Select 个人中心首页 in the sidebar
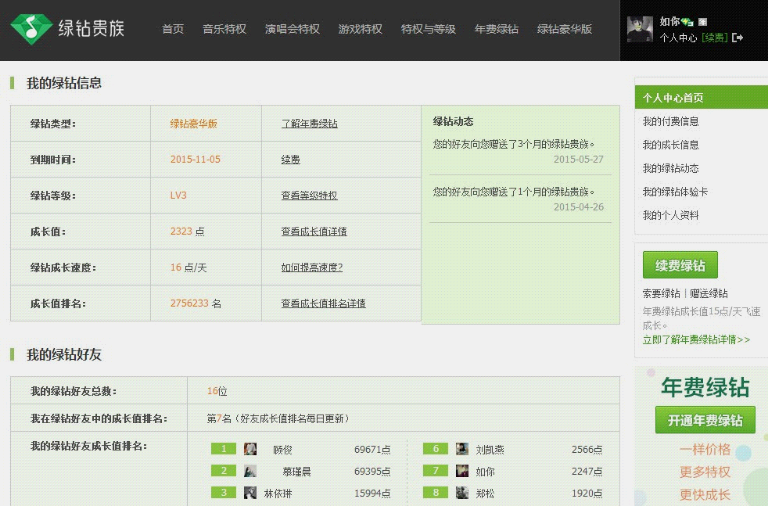Image resolution: width=768 pixels, height=506 pixels. click(x=701, y=97)
